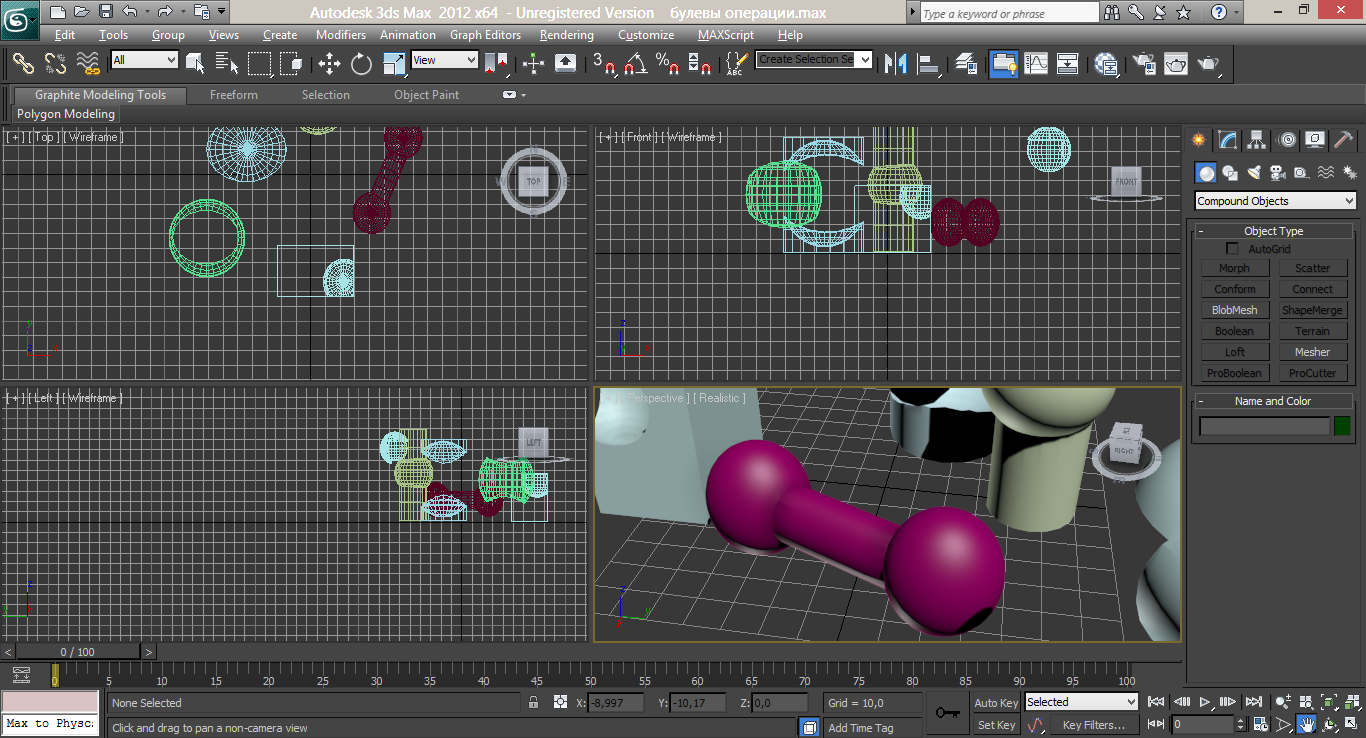The width and height of the screenshot is (1366, 738).
Task: Click the Maximize Viewport Toggle icon
Action: tap(1351, 724)
